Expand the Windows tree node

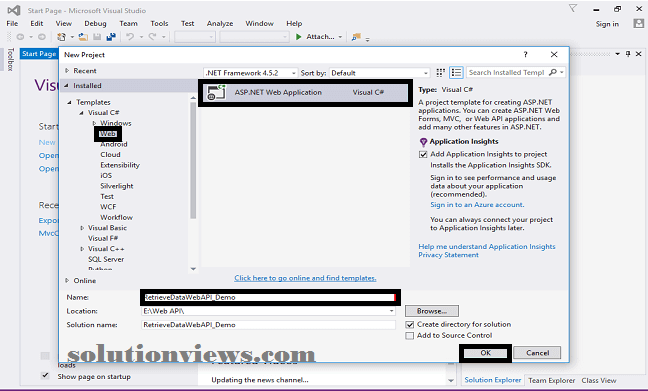pyautogui.click(x=94, y=123)
